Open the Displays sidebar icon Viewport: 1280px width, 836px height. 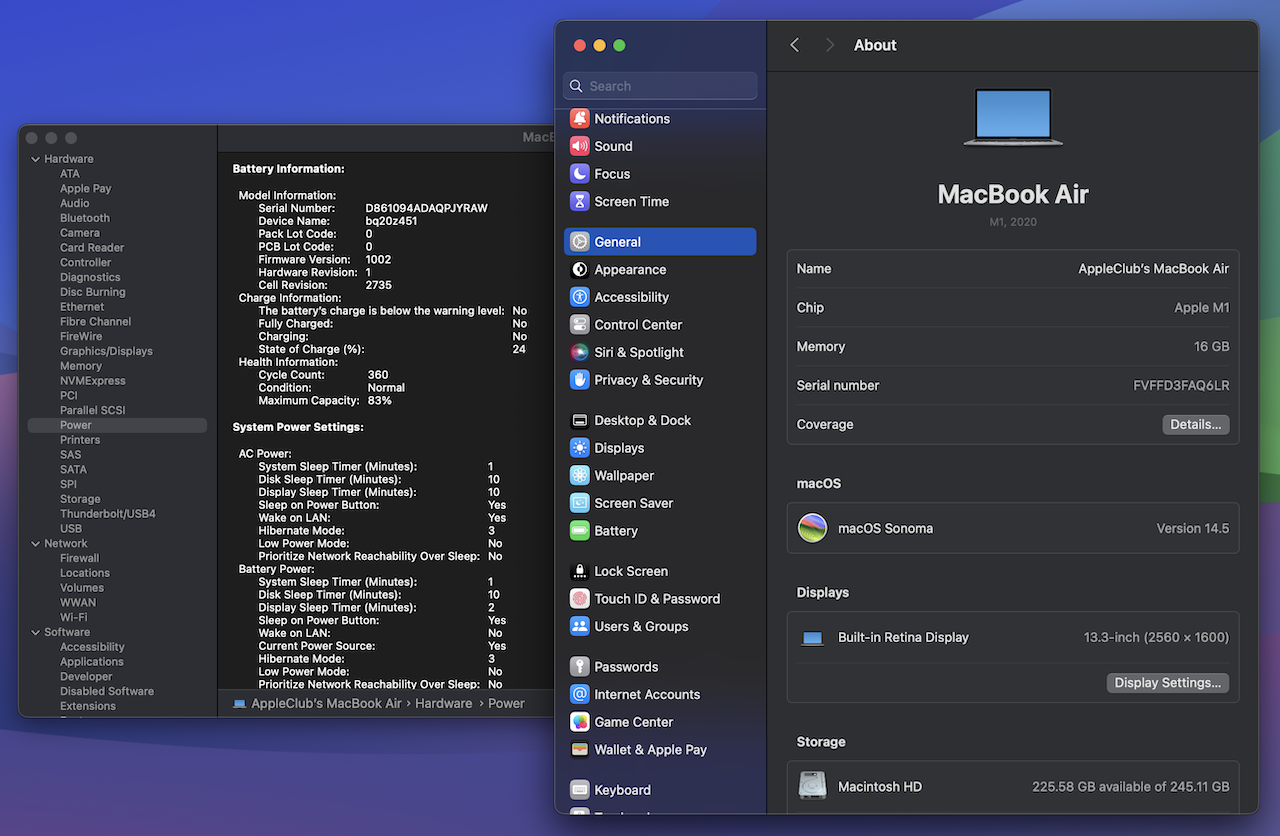point(580,448)
